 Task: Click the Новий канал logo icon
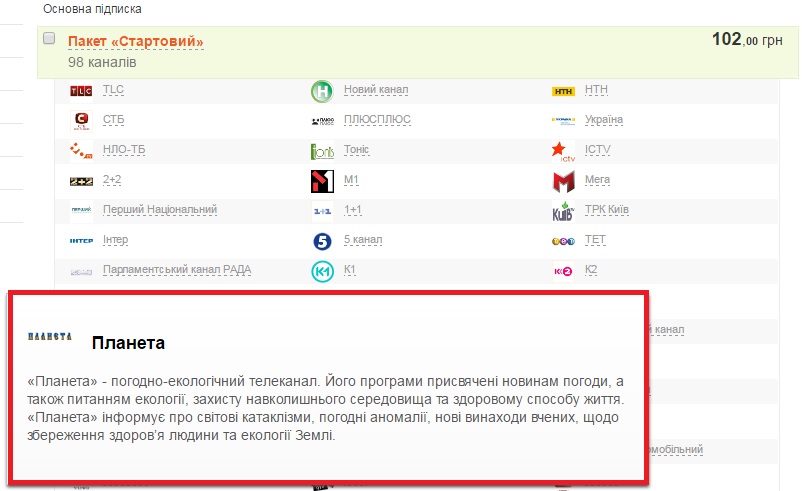pos(322,91)
